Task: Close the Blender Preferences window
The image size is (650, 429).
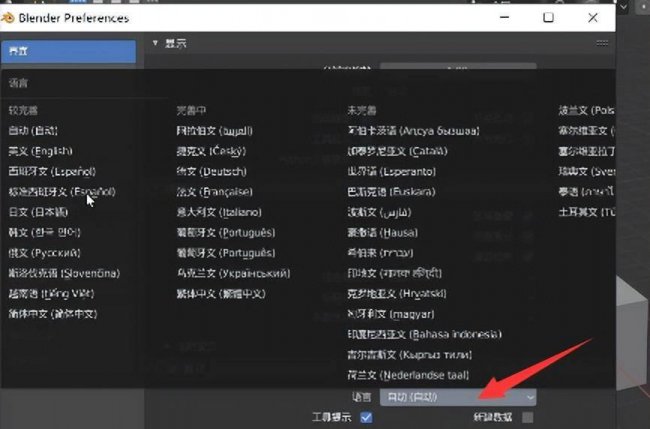Action: [x=593, y=17]
